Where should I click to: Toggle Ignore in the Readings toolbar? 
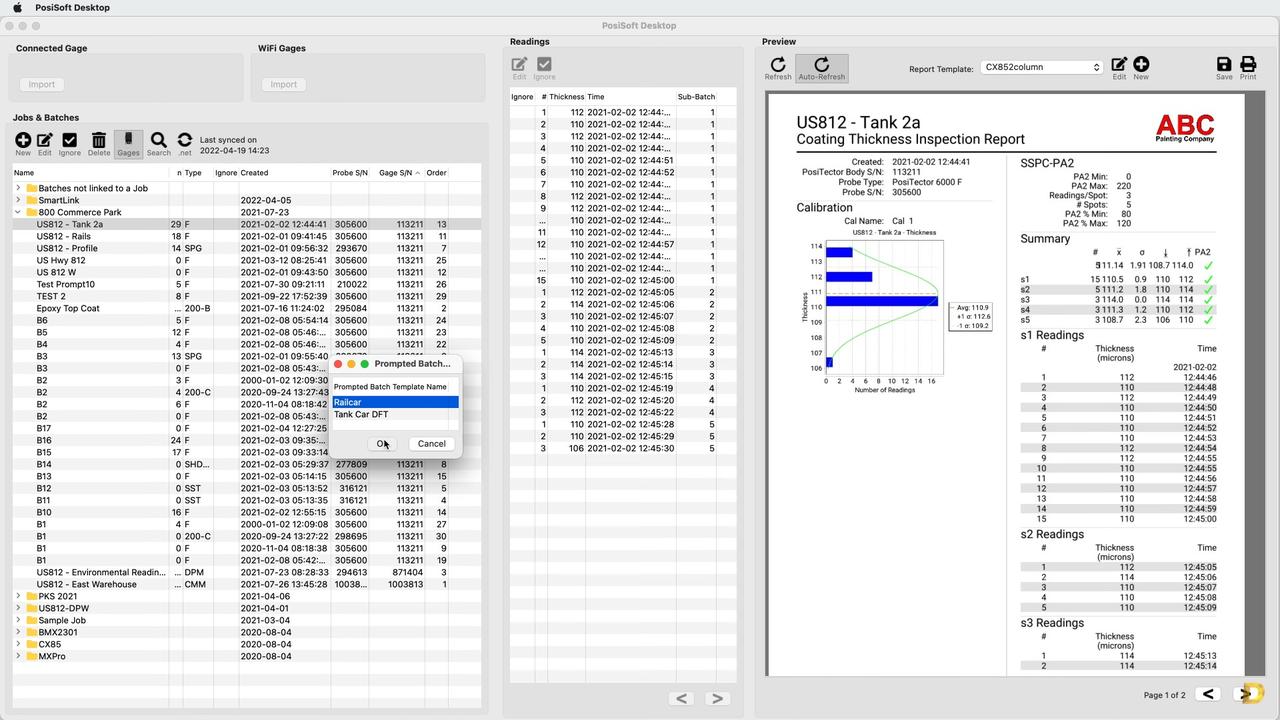pyautogui.click(x=544, y=68)
